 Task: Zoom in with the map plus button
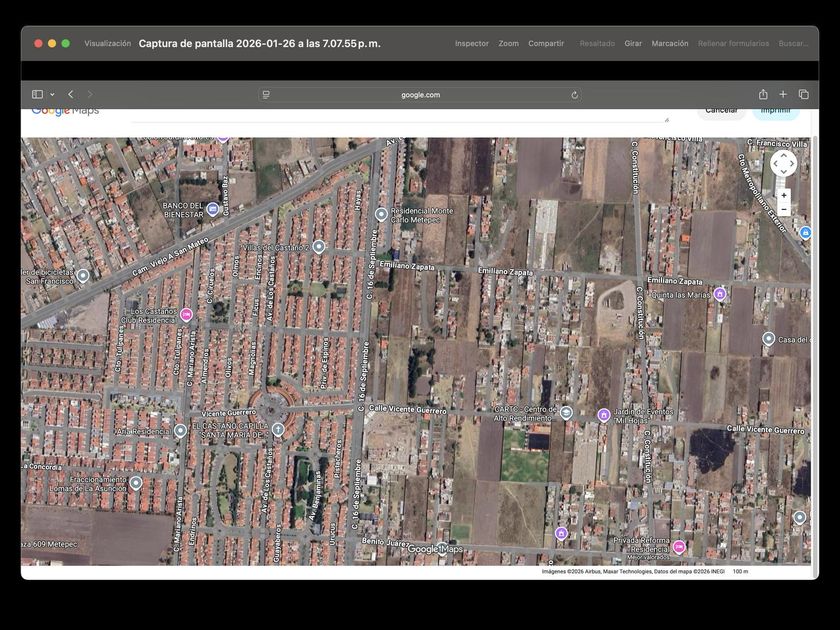pyautogui.click(x=783, y=195)
